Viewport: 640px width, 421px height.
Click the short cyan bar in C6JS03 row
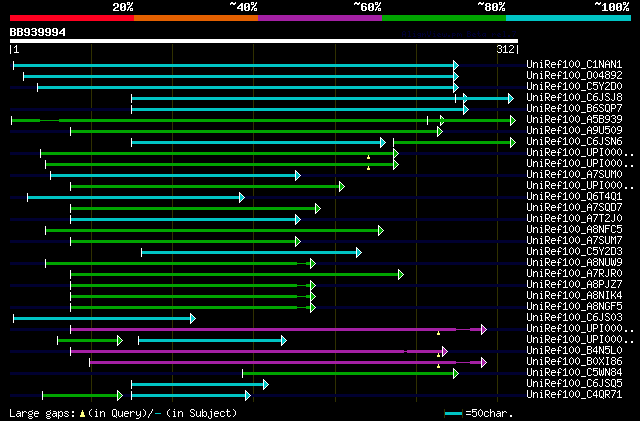(104, 319)
